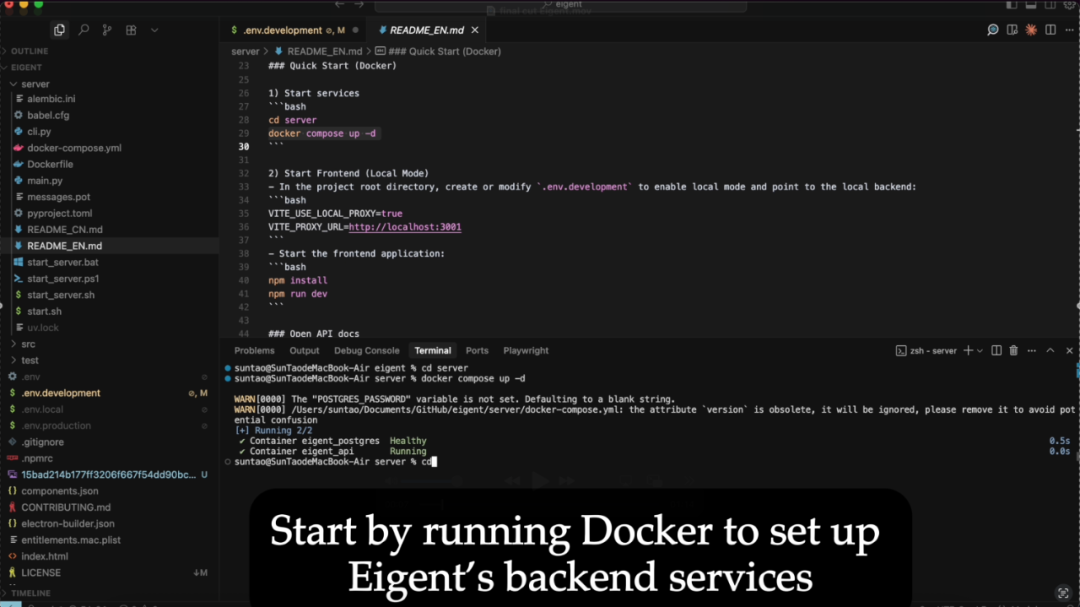
Task: Open index.html file
Action: click(44, 557)
